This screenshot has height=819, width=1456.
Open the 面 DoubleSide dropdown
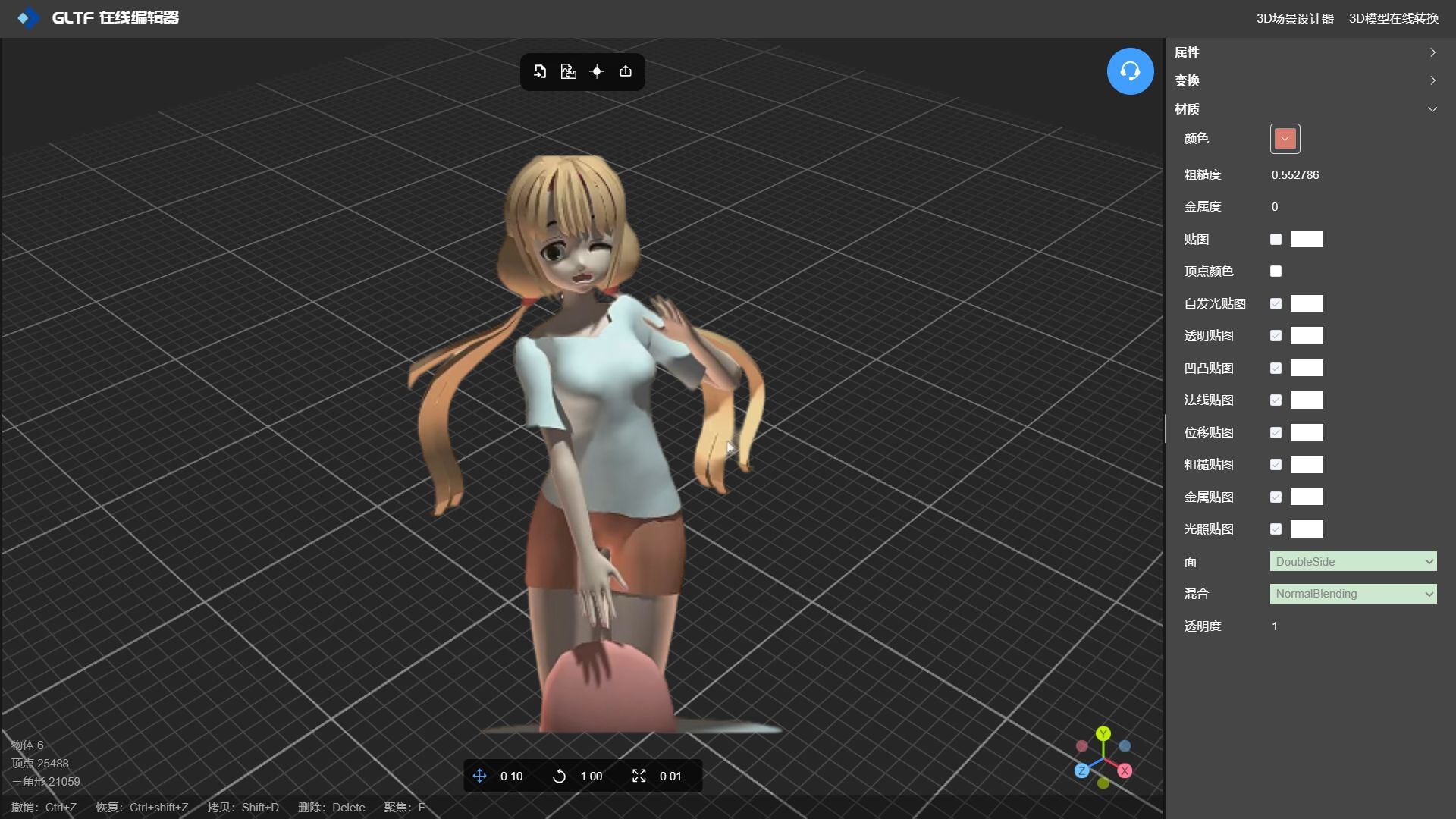[1353, 562]
